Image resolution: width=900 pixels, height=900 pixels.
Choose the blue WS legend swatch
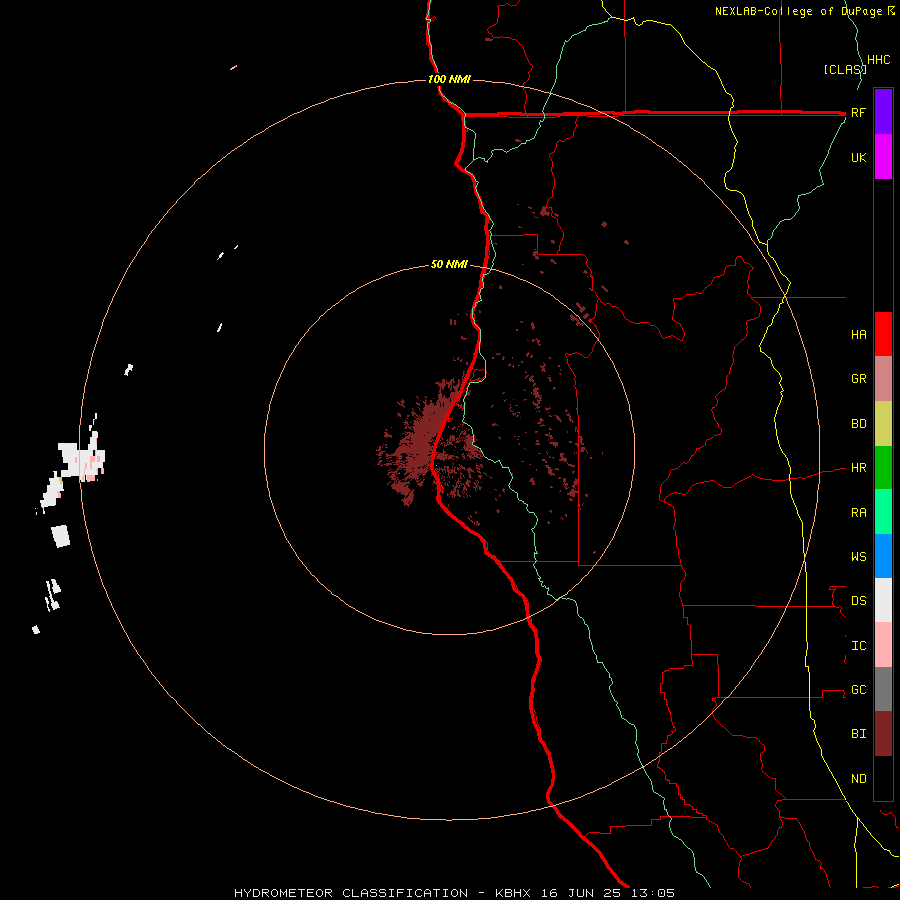883,556
